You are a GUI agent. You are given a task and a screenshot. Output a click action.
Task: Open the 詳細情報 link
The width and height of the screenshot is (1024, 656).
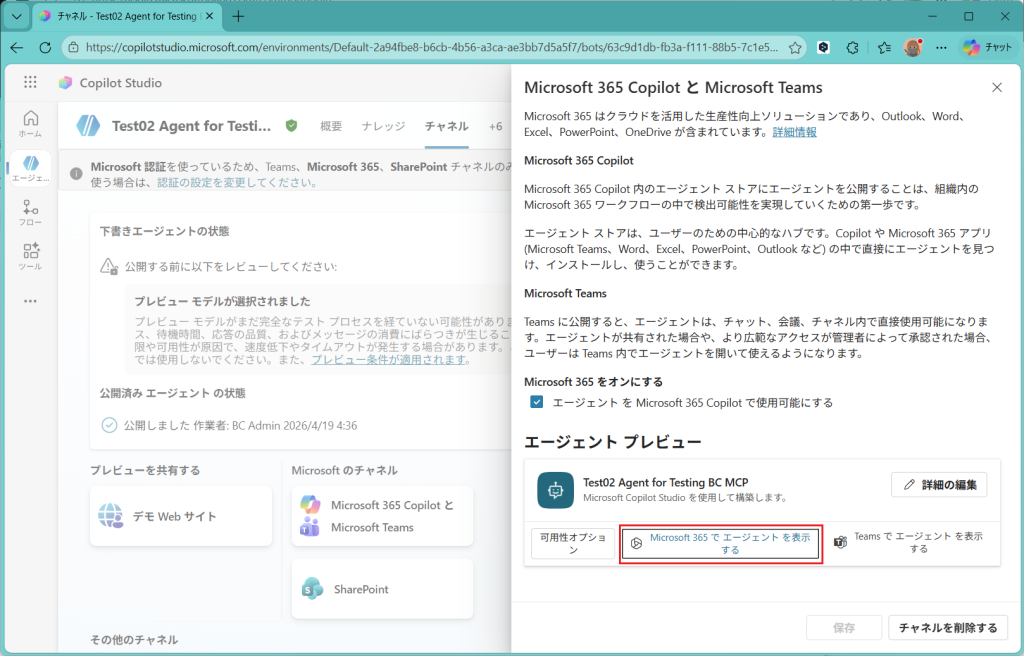click(794, 132)
